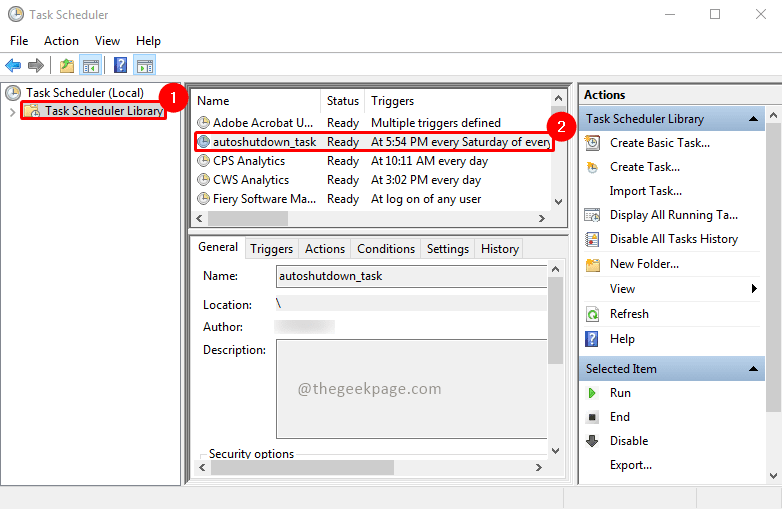Viewport: 782px width, 509px height.
Task: Toggle the Show/Hide Action Pane icon
Action: pyautogui.click(x=145, y=65)
